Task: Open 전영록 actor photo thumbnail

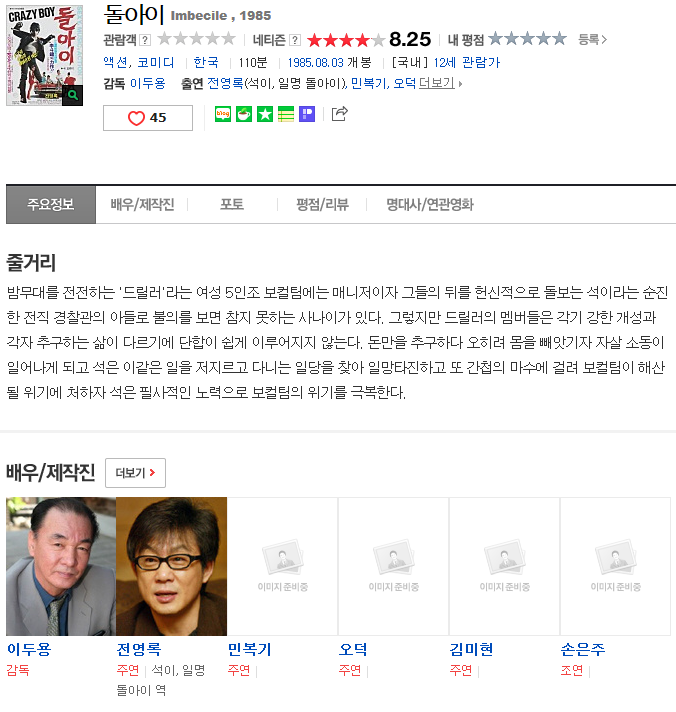Action: [172, 566]
